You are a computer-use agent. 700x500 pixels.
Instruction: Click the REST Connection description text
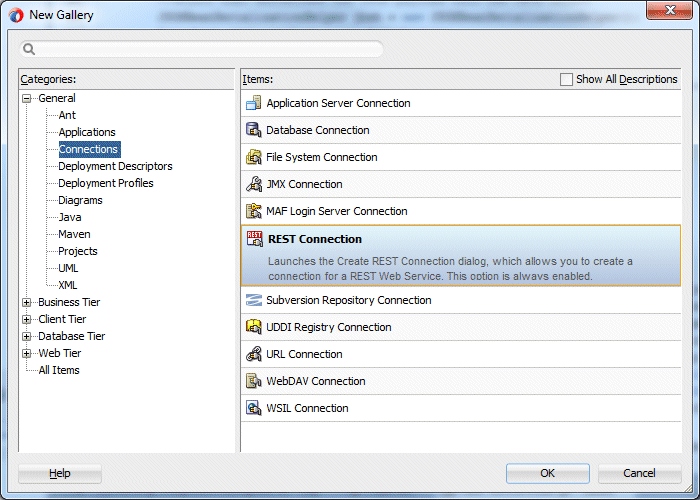click(450, 269)
